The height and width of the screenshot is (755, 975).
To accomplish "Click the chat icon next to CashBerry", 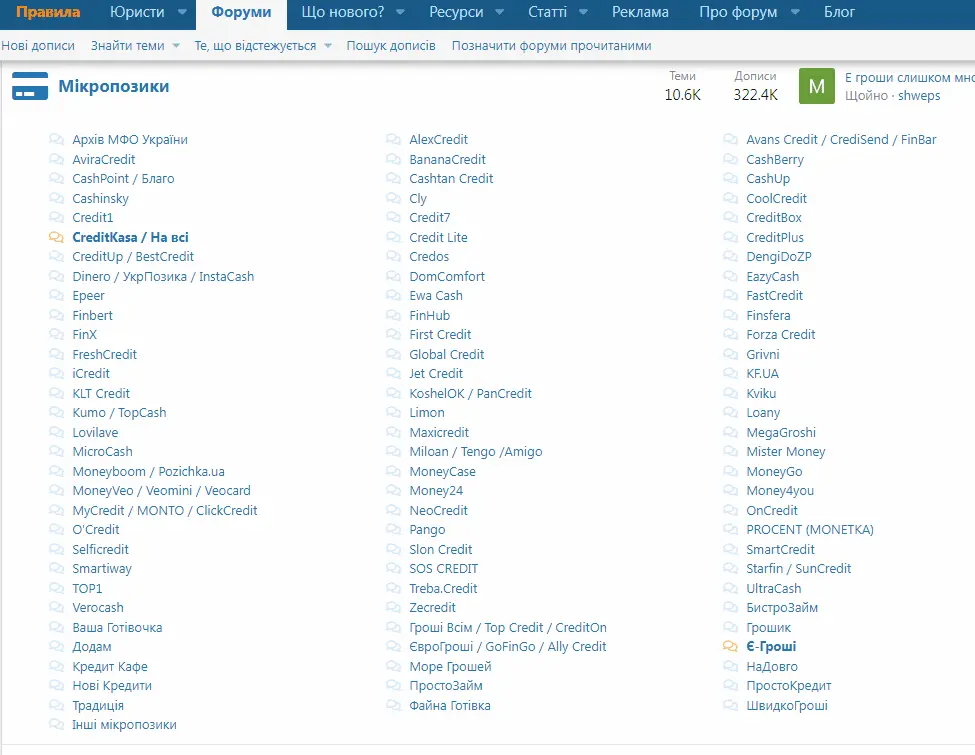I will pos(730,160).
